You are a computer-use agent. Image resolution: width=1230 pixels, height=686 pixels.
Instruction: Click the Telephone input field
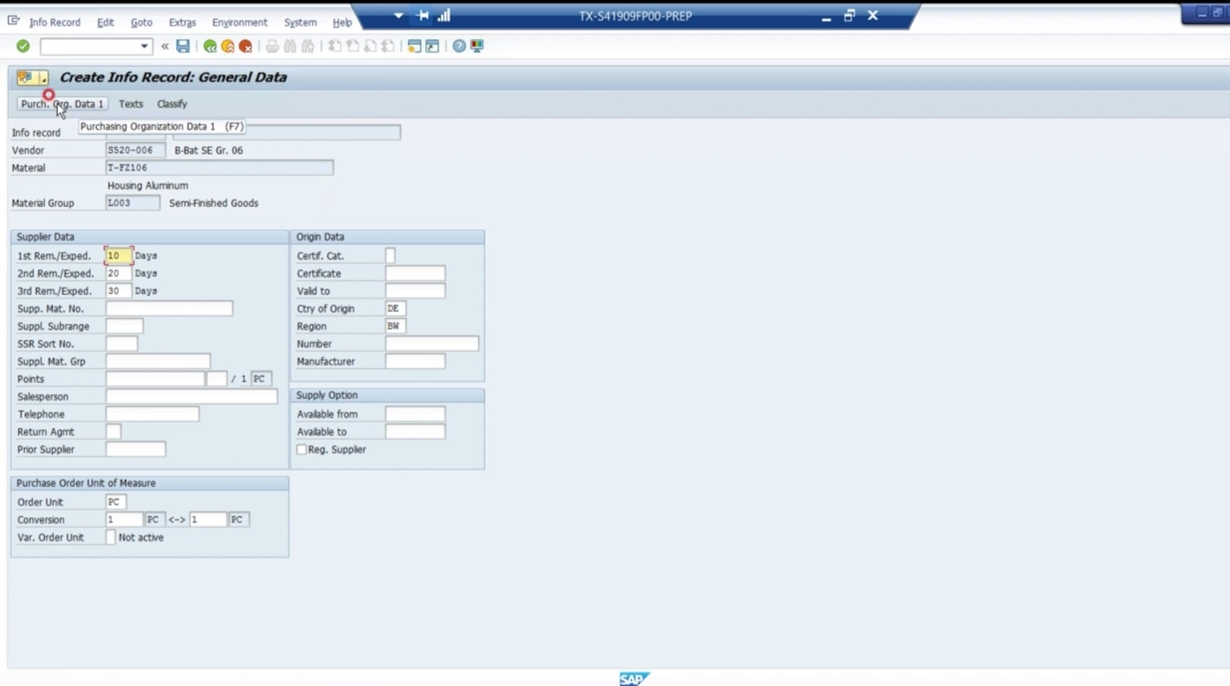click(x=152, y=414)
